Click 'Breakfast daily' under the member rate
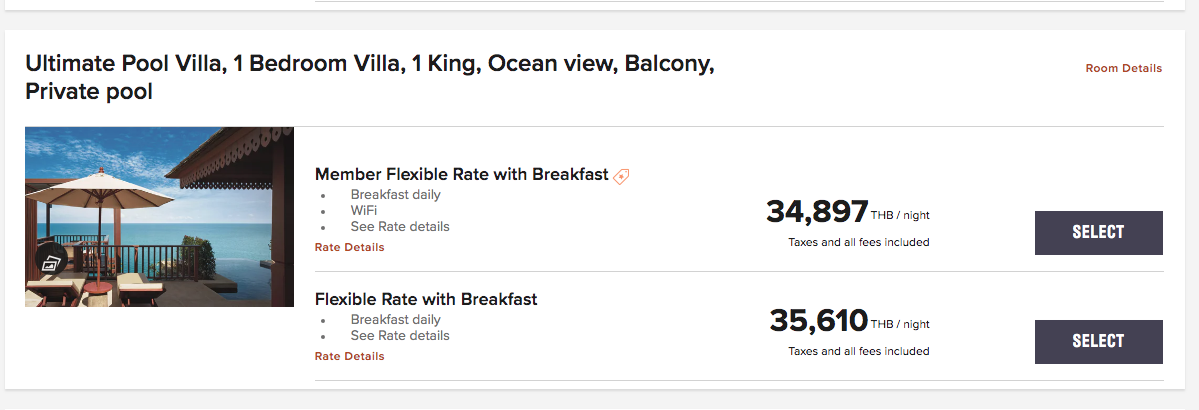The image size is (1199, 410). click(x=395, y=195)
